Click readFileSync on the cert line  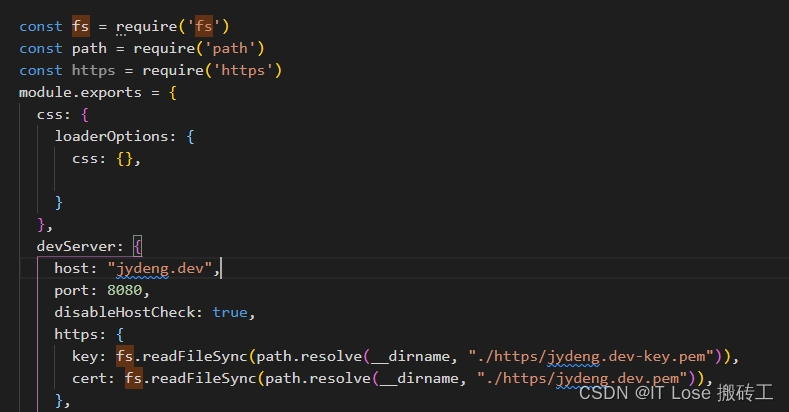(x=204, y=378)
